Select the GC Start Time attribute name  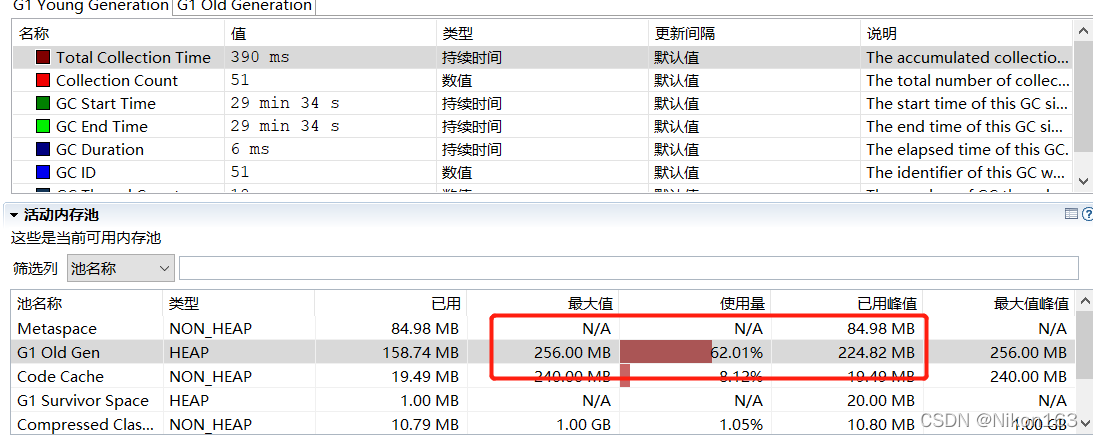click(x=106, y=104)
